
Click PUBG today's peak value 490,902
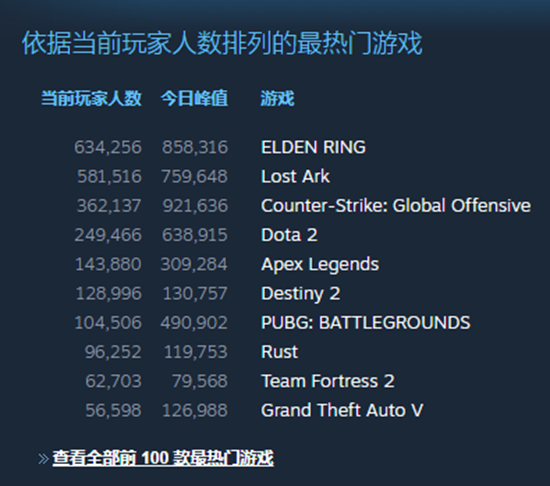click(194, 323)
